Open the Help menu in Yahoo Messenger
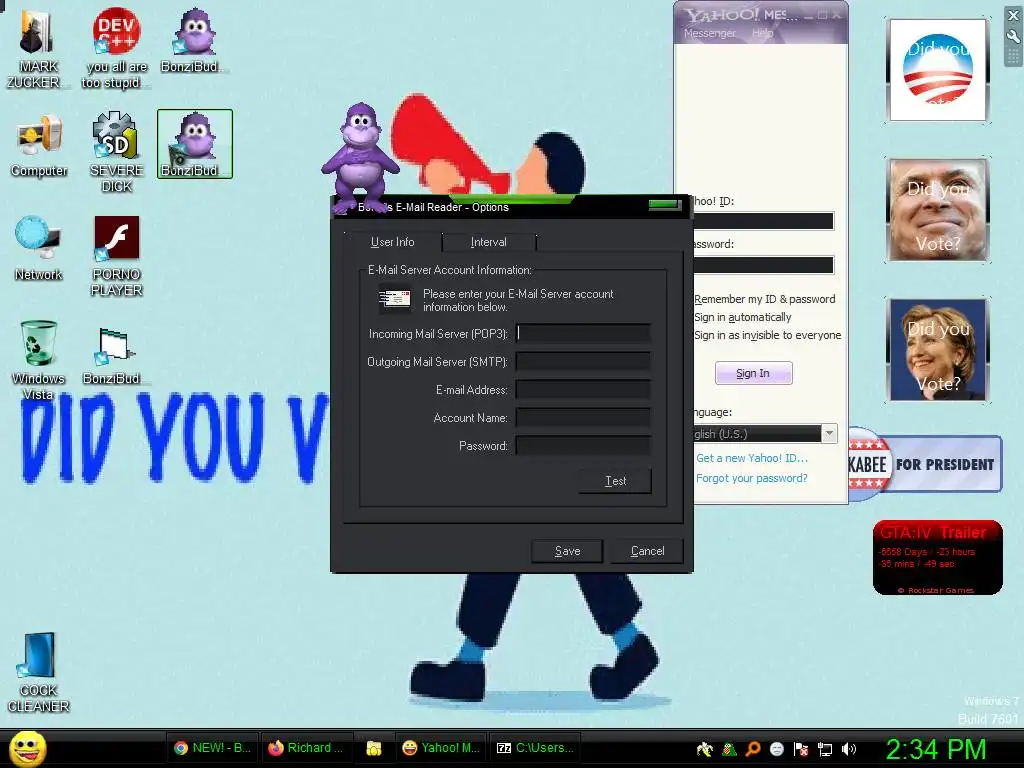 pos(762,33)
